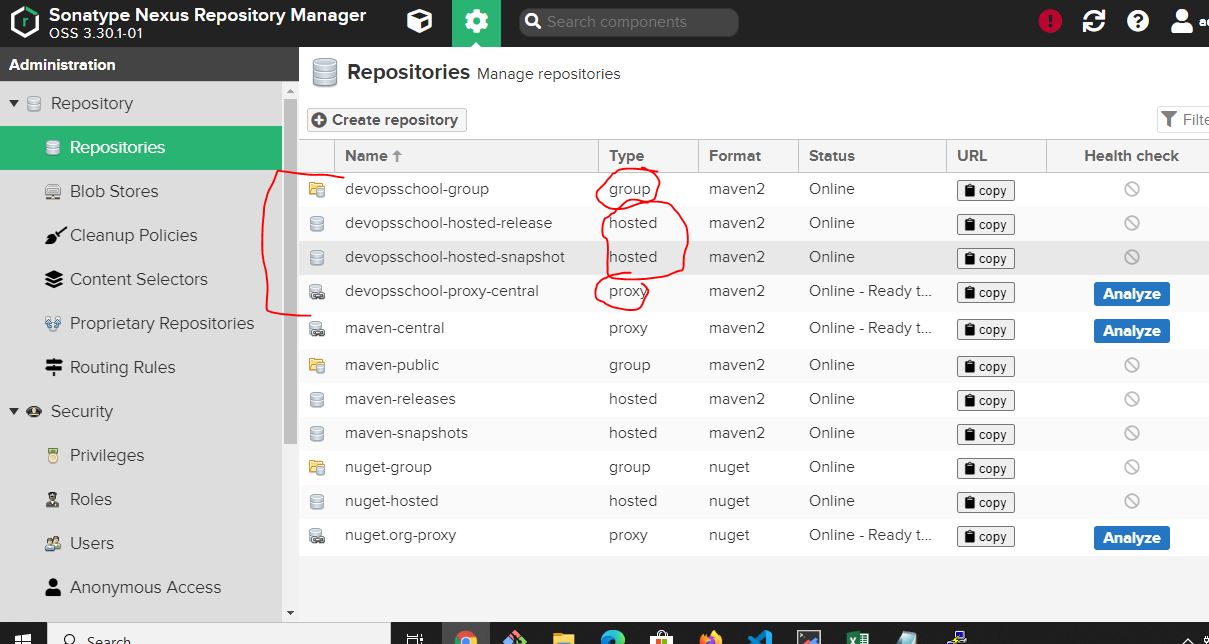
Task: Copy the URL of nuget-group
Action: pyautogui.click(x=986, y=469)
